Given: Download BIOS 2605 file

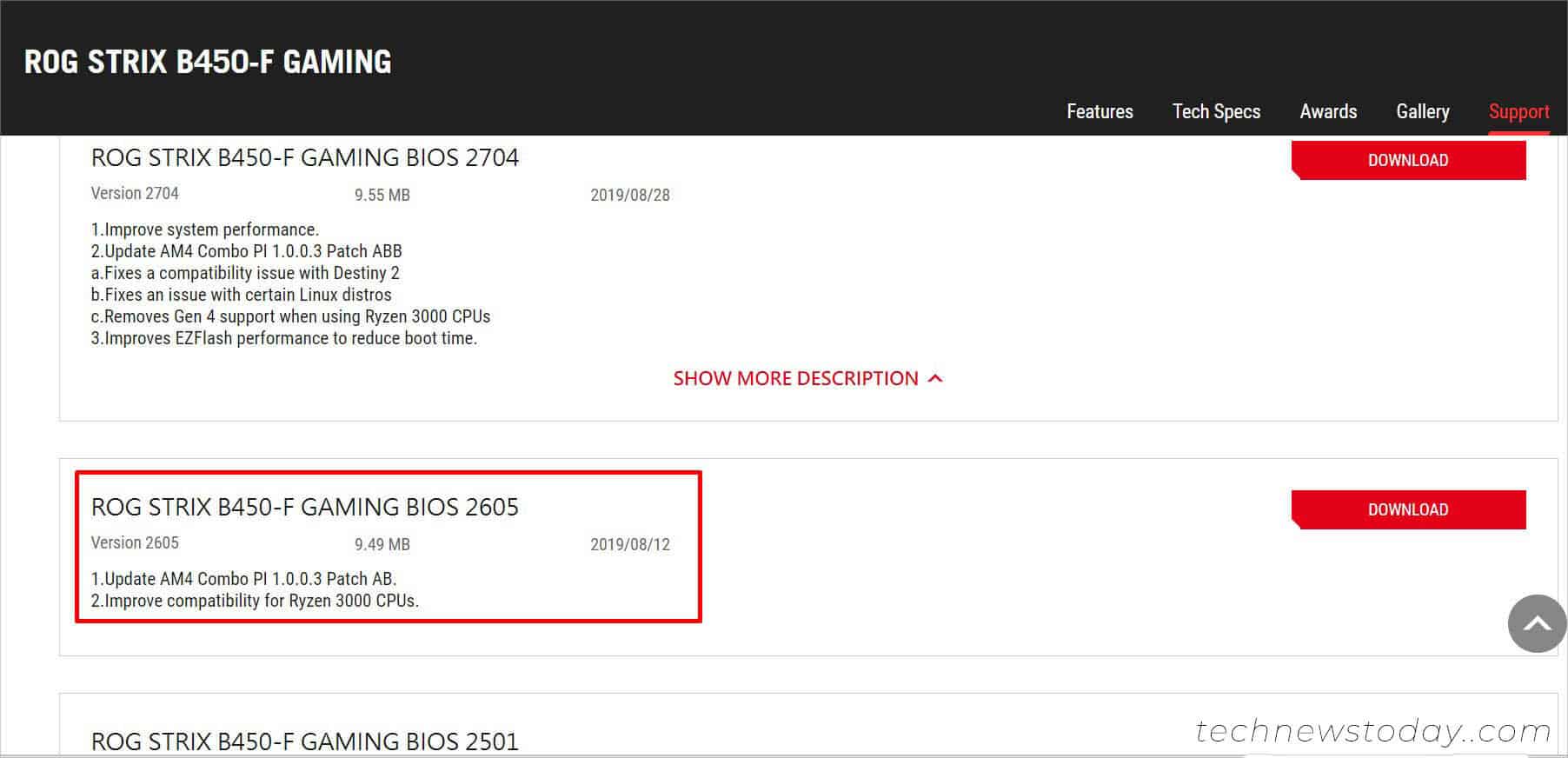Looking at the screenshot, I should (x=1408, y=509).
